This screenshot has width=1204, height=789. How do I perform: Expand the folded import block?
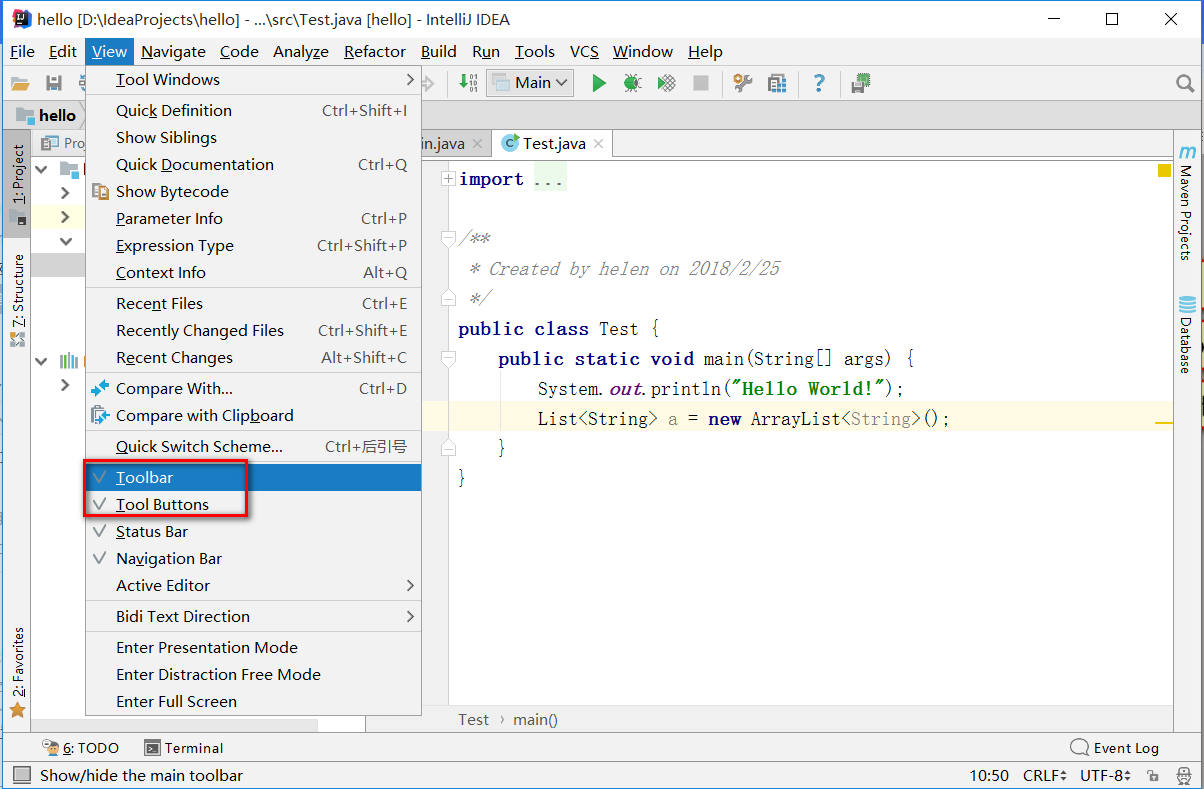tap(448, 179)
